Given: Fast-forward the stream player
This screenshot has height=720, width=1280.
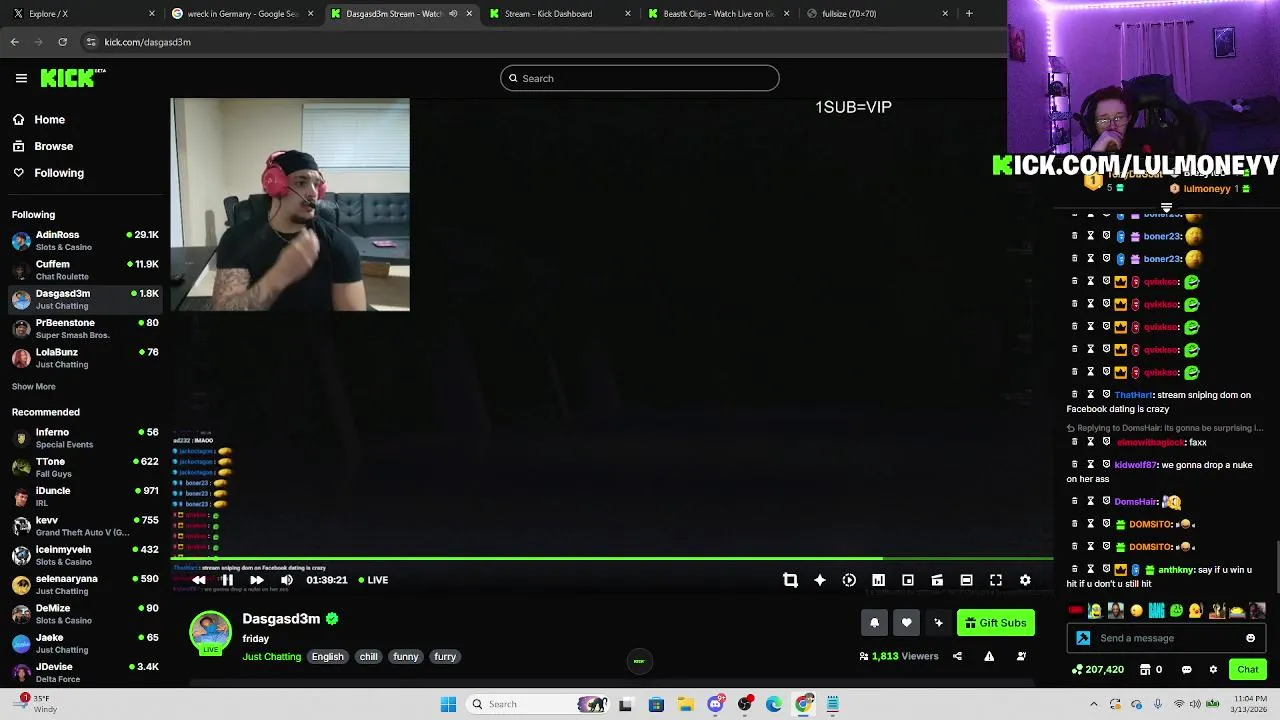Looking at the screenshot, I should [257, 580].
